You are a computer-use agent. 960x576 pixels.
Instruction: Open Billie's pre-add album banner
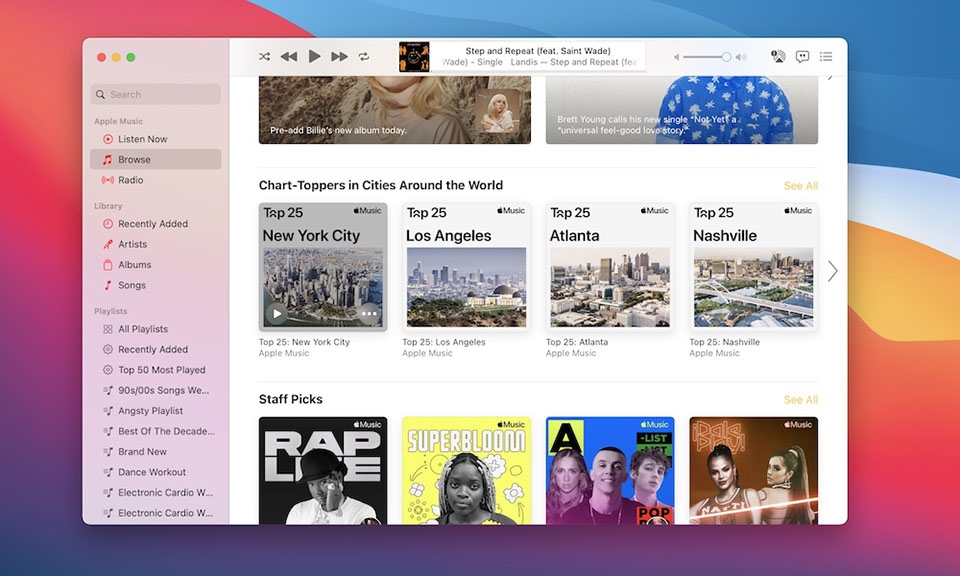click(395, 110)
